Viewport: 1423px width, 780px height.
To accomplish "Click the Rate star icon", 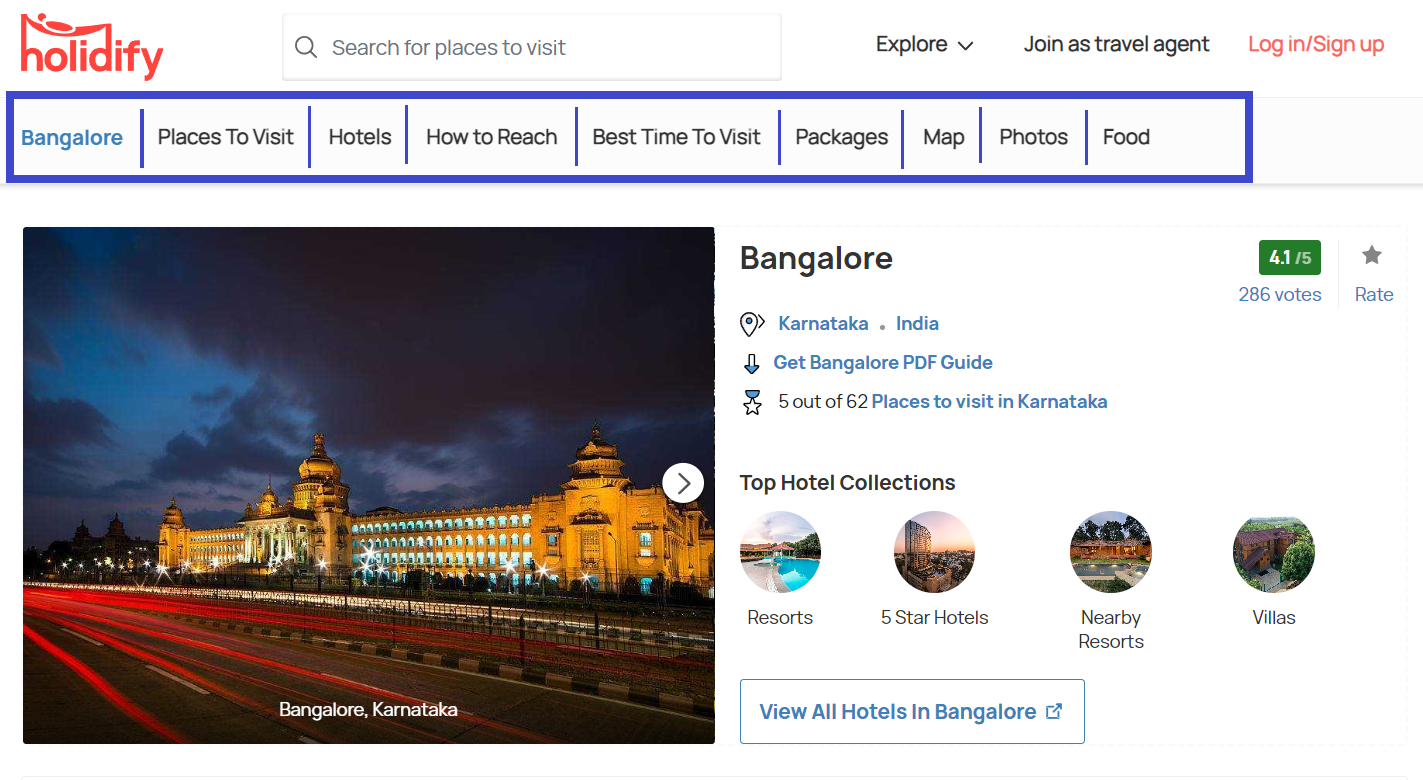I will (1372, 255).
